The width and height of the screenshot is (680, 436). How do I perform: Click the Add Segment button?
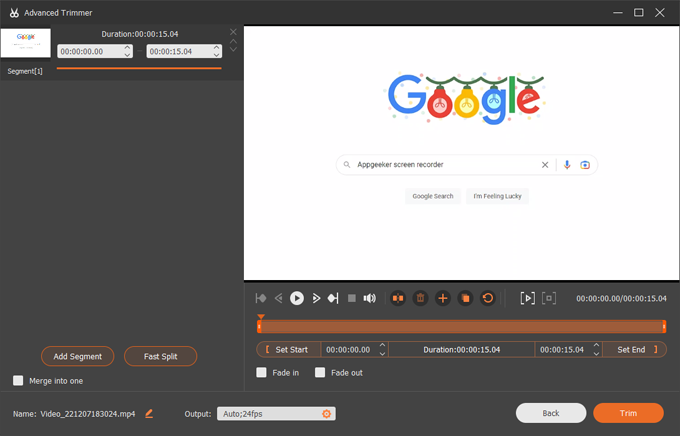pos(78,356)
